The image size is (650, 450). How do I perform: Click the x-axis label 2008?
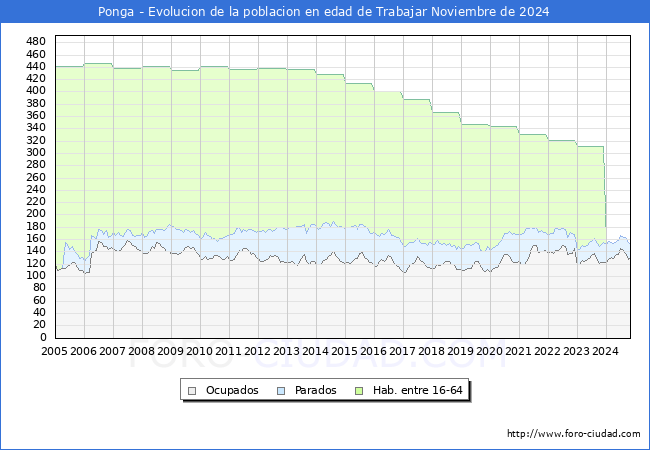coord(141,351)
